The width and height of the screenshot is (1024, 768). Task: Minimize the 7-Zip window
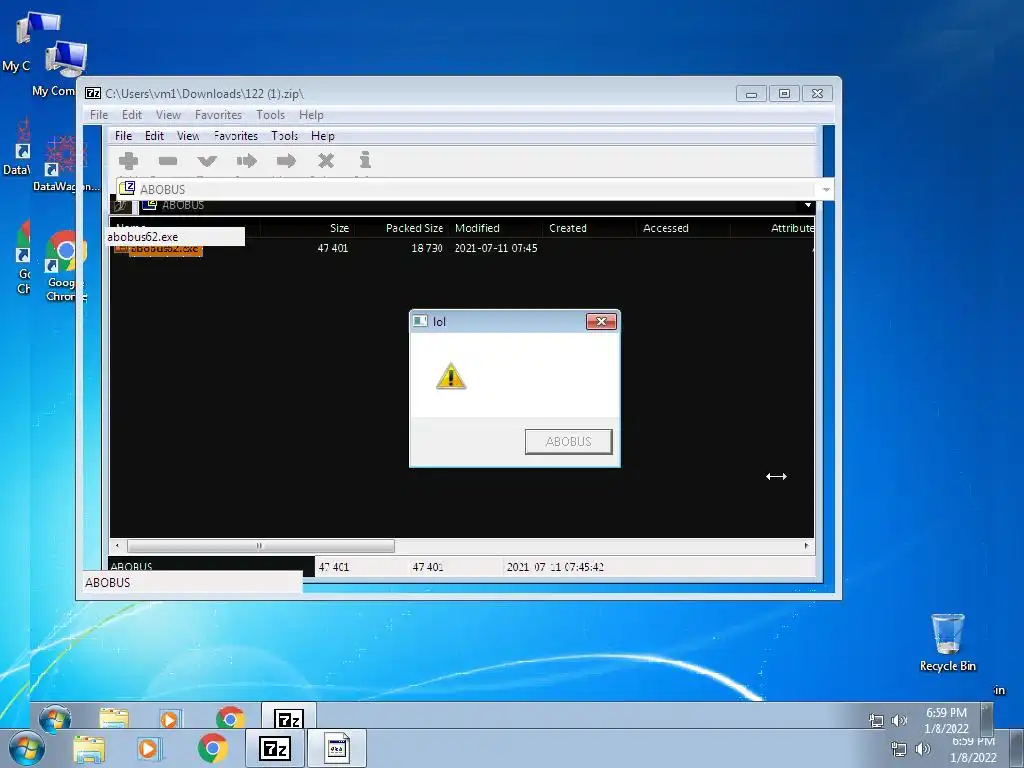(x=751, y=94)
